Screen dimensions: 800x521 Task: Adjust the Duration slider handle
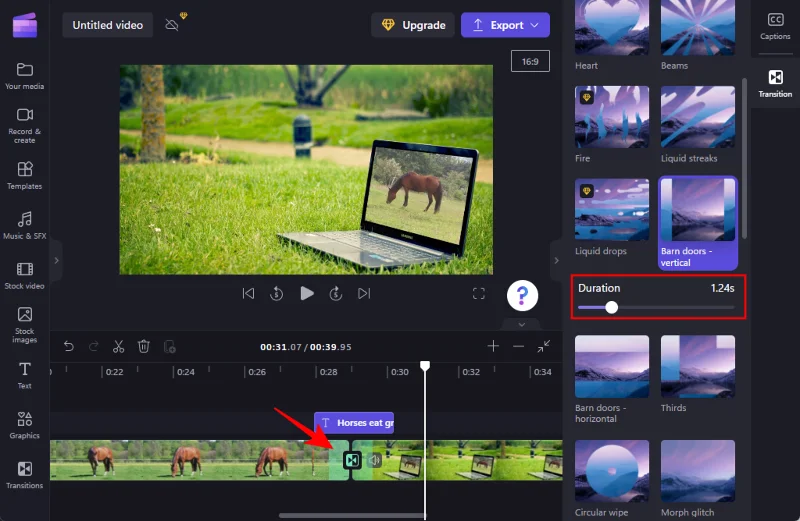coord(612,307)
